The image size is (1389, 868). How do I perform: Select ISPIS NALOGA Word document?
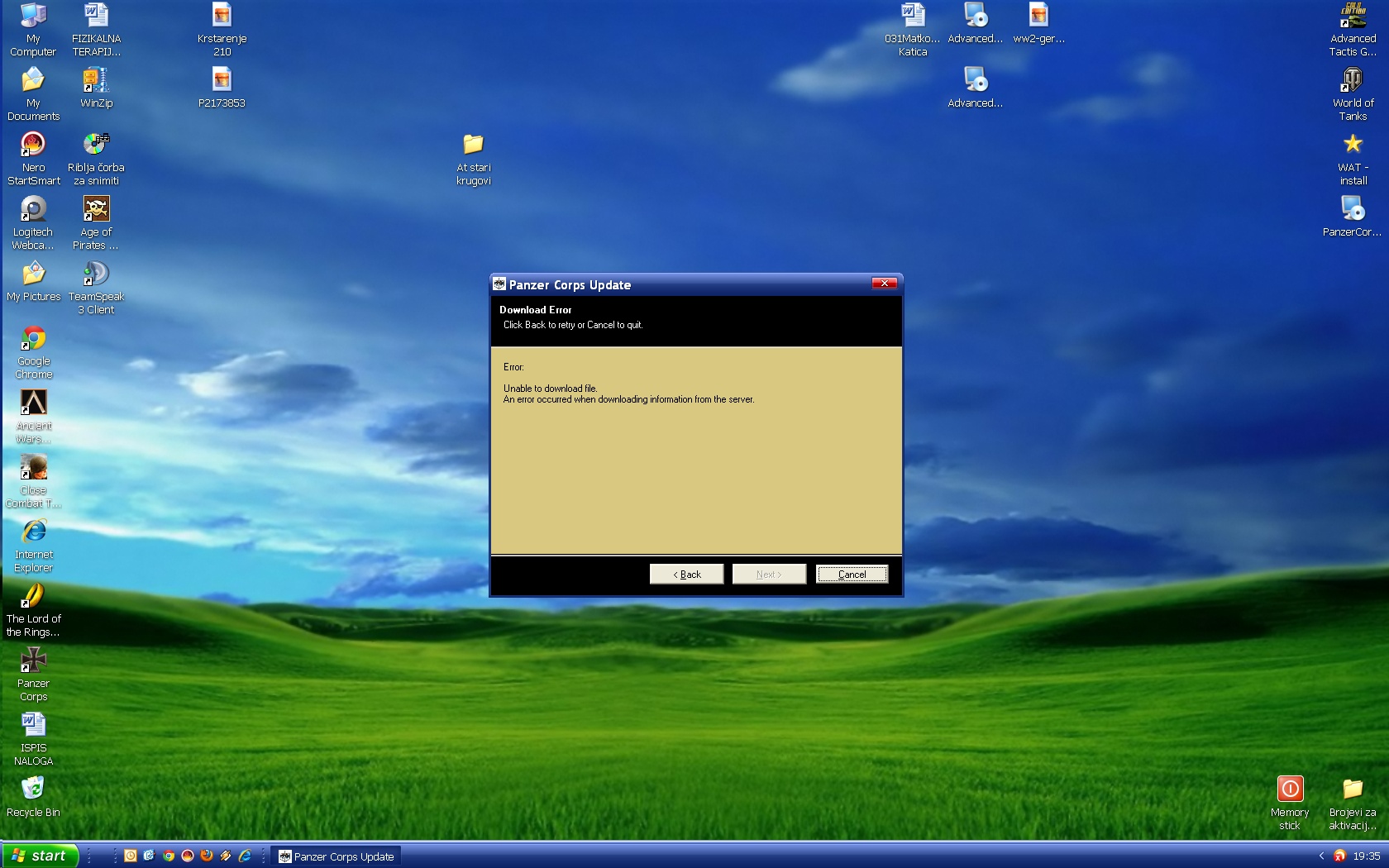click(33, 738)
